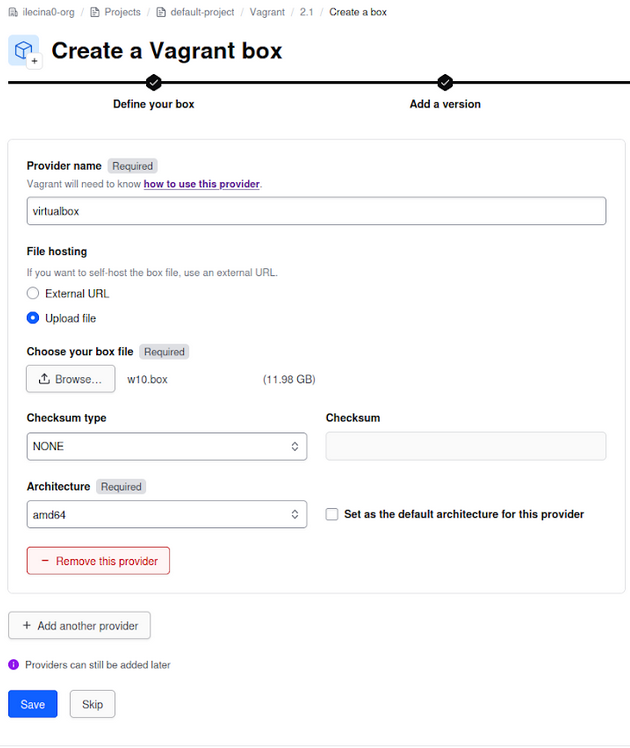Focus the Provider name text field
Screen dimensions: 630x748
[x=316, y=211]
